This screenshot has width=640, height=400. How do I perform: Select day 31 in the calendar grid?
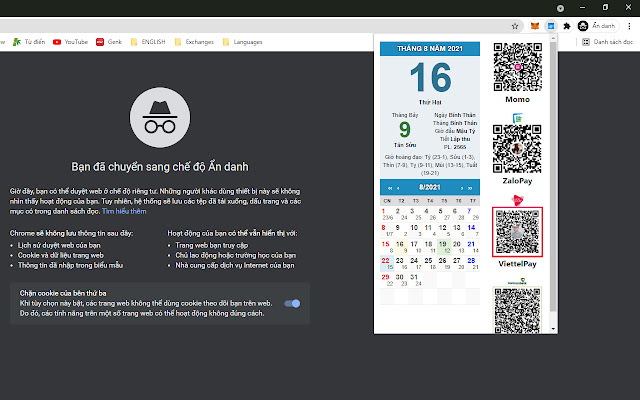[x=416, y=280]
